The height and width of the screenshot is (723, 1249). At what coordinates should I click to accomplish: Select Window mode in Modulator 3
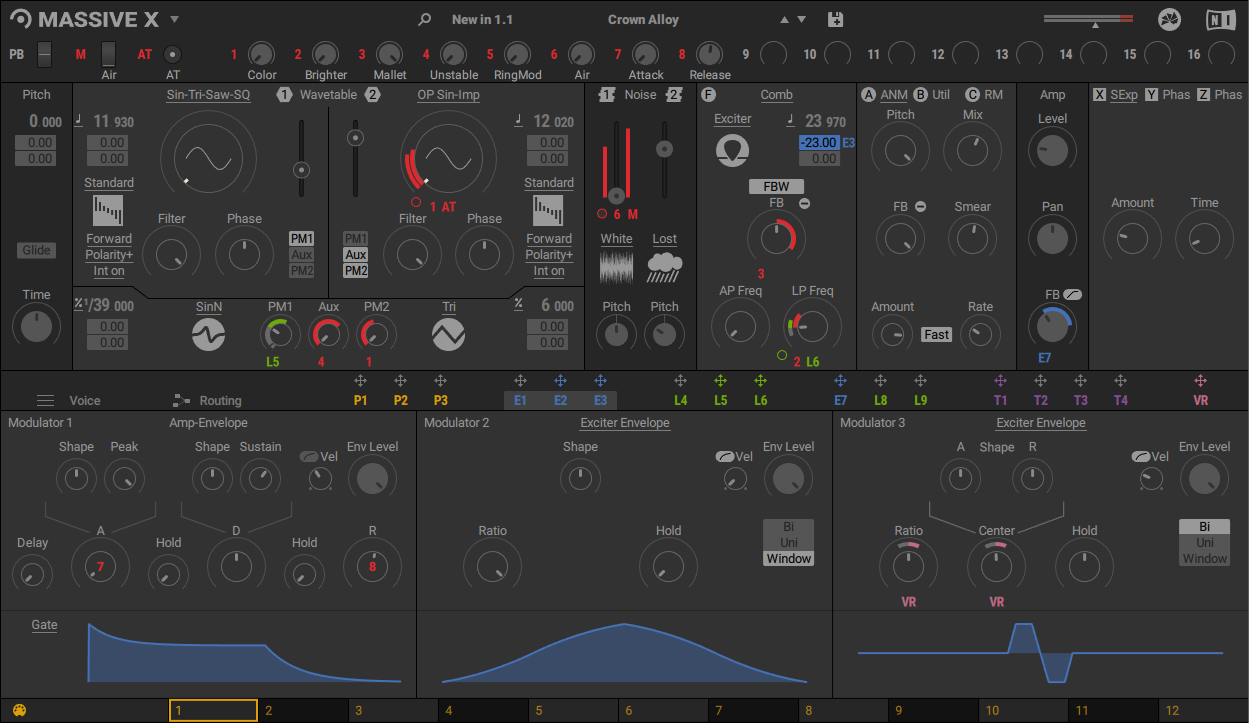[1205, 559]
